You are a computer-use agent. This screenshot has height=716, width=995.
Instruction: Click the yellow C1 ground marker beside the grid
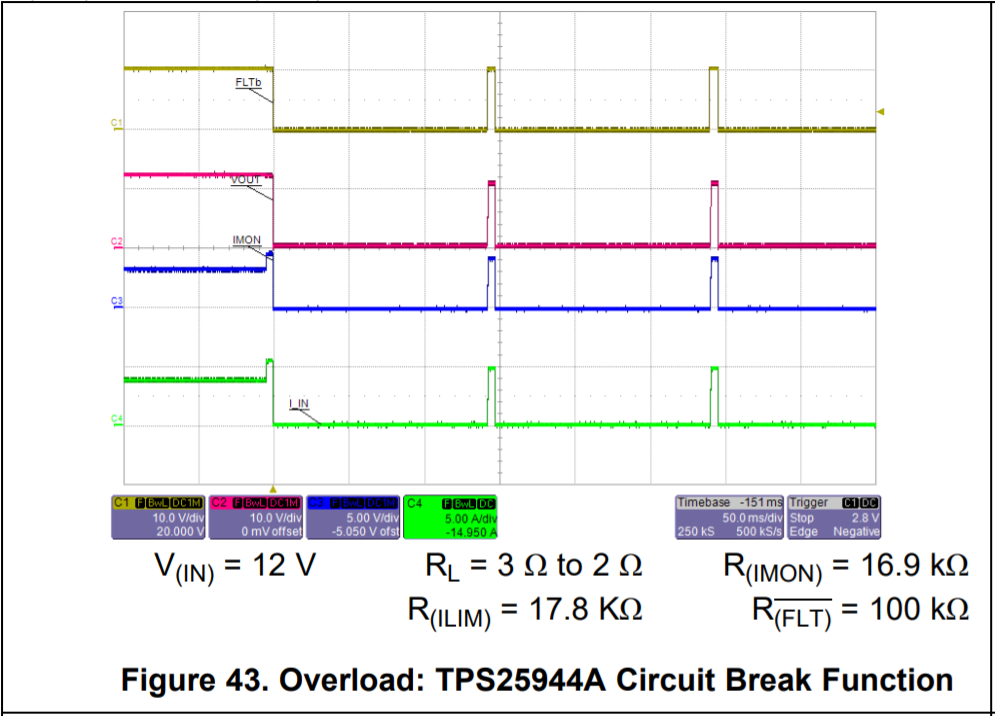(117, 124)
